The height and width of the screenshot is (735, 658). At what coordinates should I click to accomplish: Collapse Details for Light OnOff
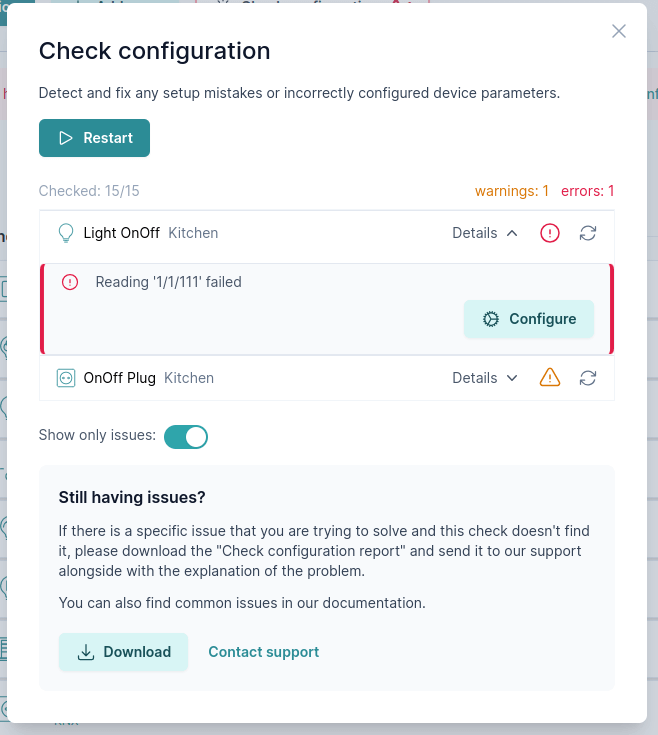[x=485, y=233]
